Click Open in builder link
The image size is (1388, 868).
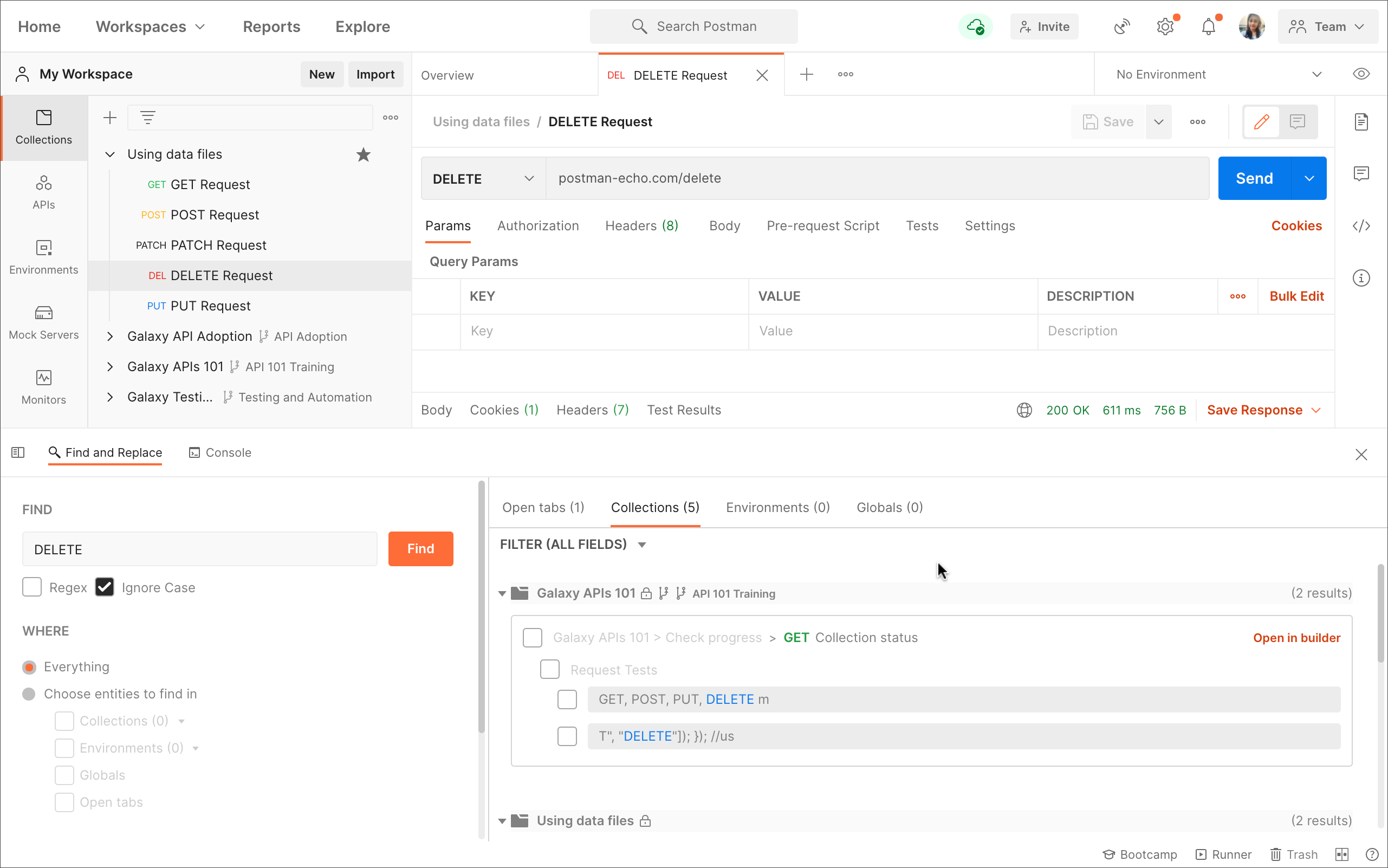(x=1296, y=638)
